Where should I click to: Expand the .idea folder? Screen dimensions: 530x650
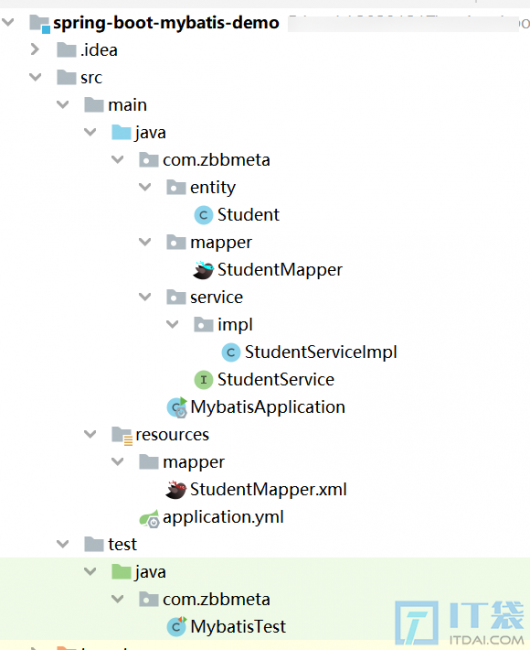click(x=35, y=50)
